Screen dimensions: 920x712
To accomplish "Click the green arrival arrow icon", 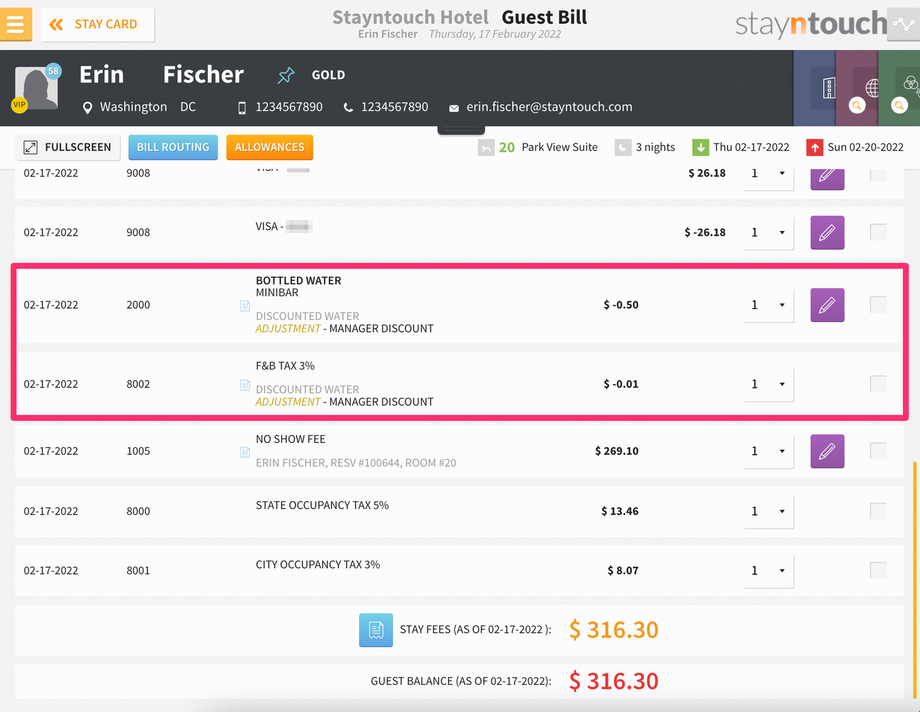I will click(701, 147).
